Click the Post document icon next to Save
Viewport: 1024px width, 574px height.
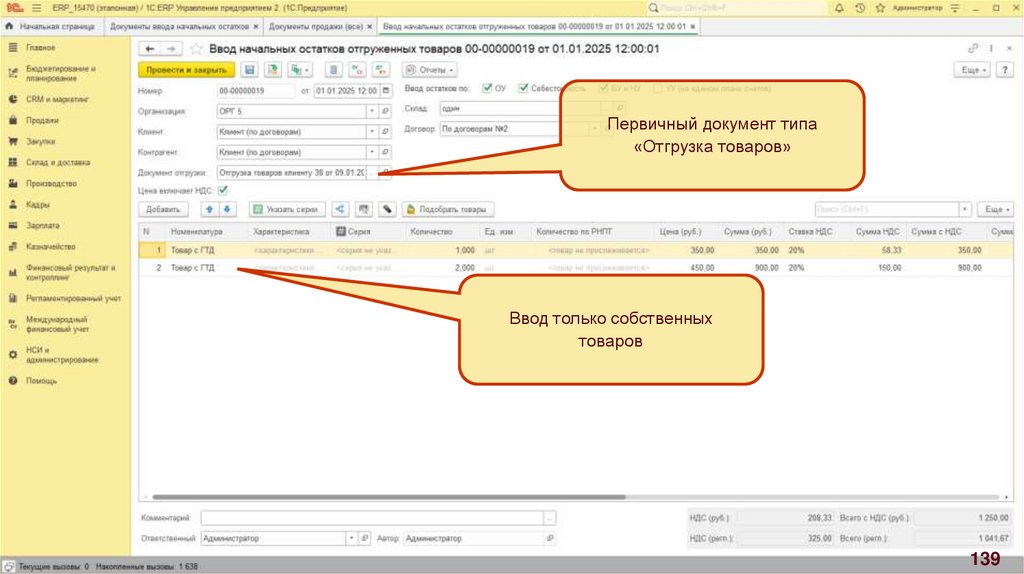coord(273,70)
